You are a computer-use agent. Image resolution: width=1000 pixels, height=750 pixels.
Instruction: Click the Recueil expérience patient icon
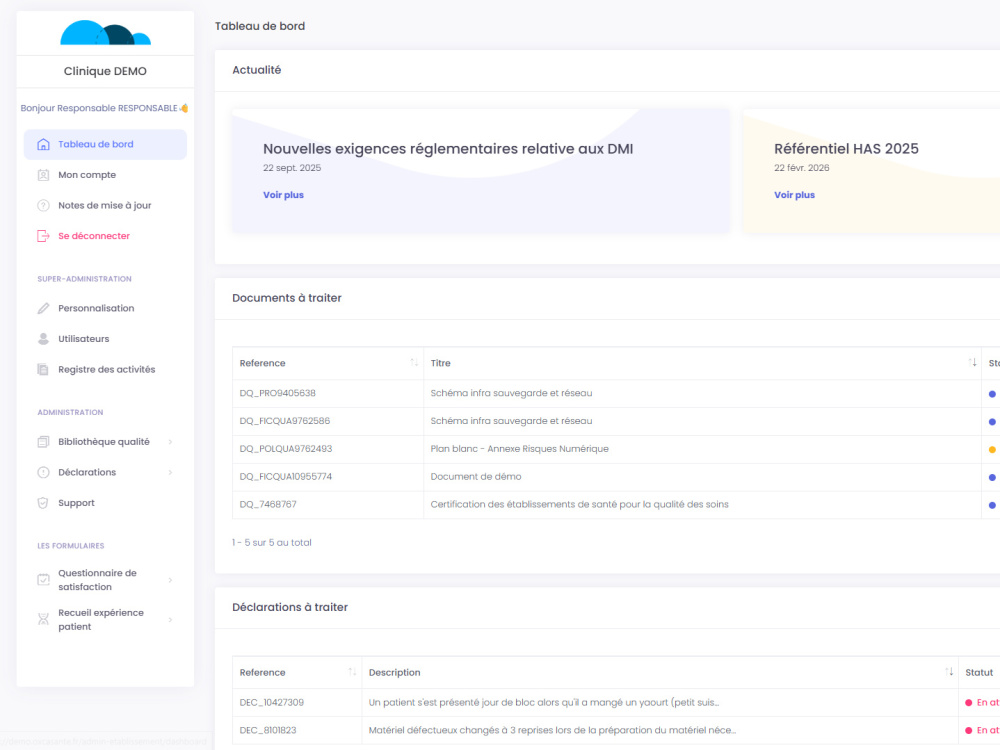[x=43, y=619]
